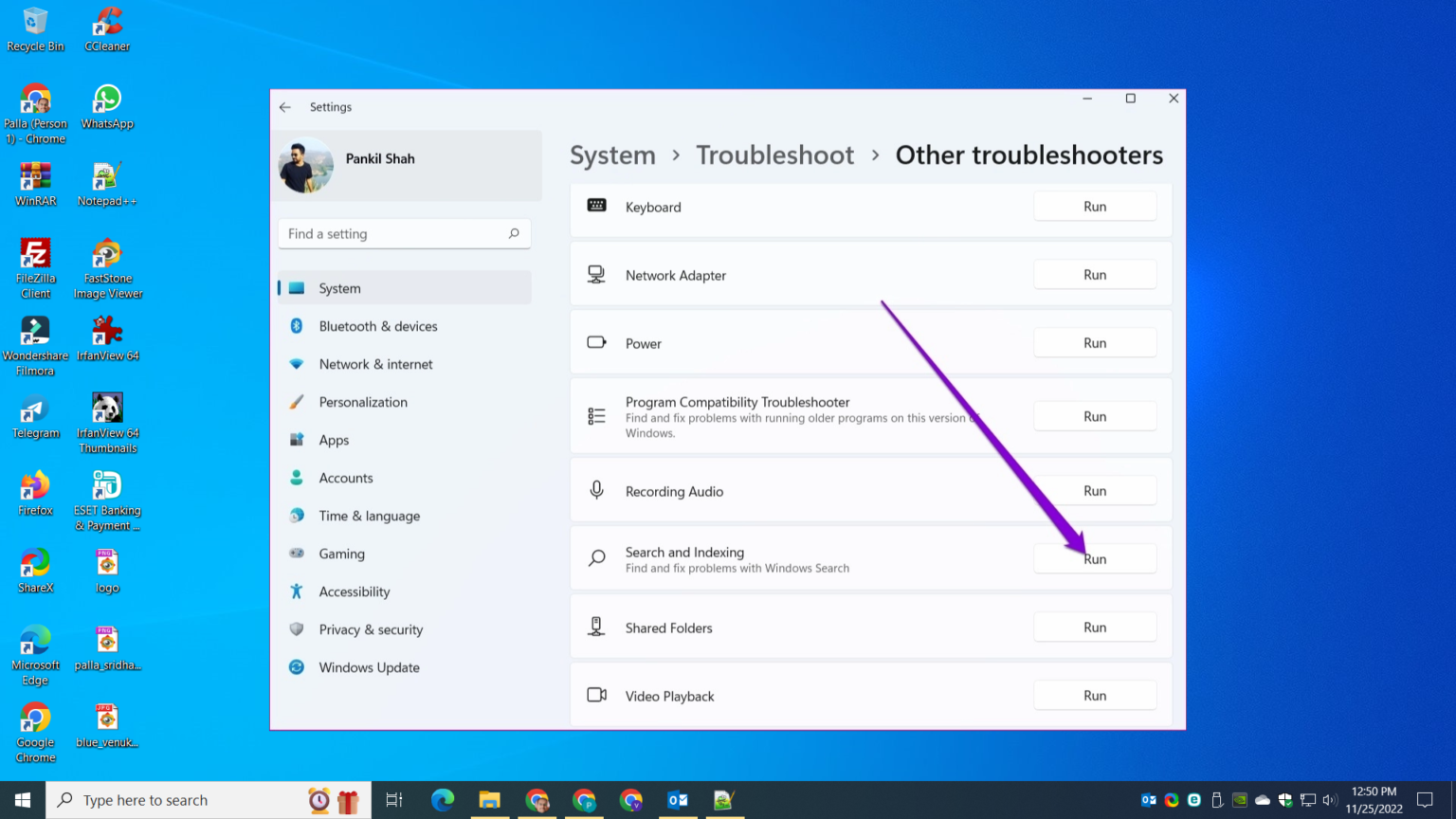Select Bluetooth & devices in the sidebar
The image size is (1456, 819).
[378, 326]
